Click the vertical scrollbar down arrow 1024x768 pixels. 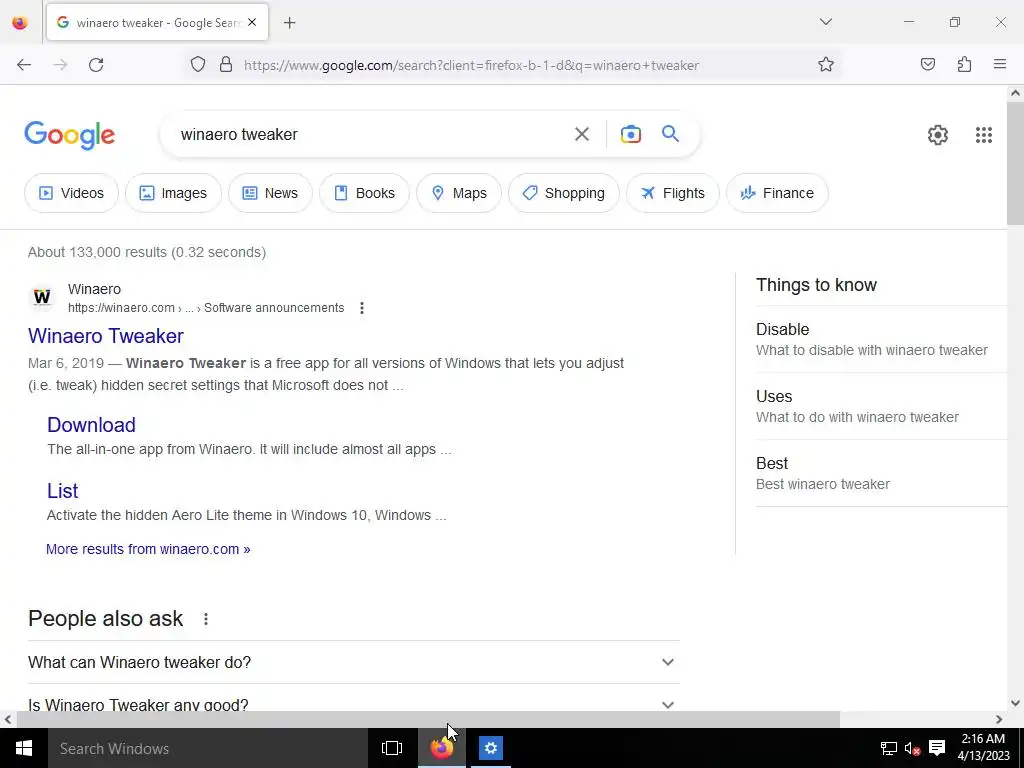coord(1015,703)
